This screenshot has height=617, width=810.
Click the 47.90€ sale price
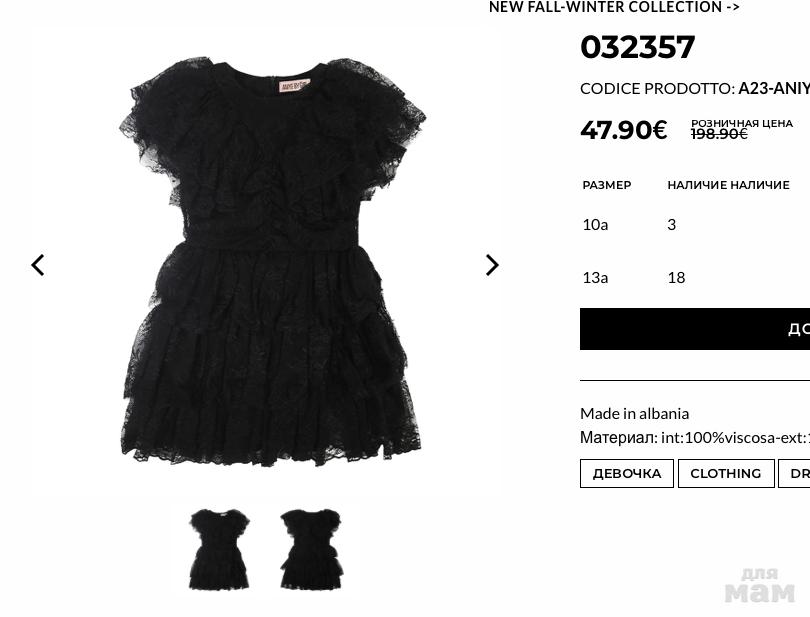[x=624, y=130]
